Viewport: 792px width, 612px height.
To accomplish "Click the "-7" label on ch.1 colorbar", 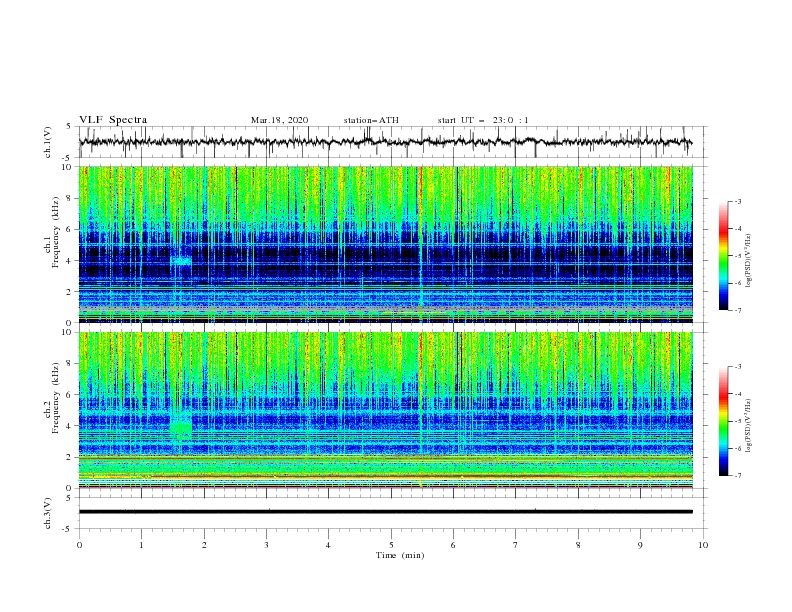I will (x=737, y=310).
